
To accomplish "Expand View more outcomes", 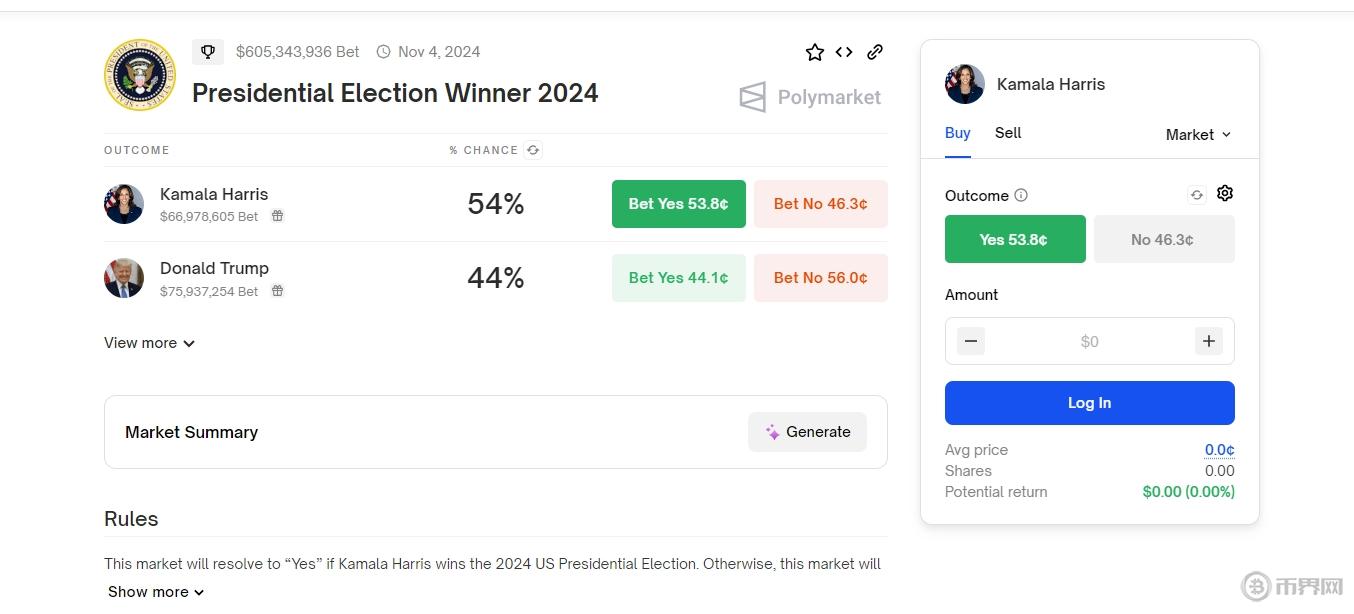I will tap(149, 343).
